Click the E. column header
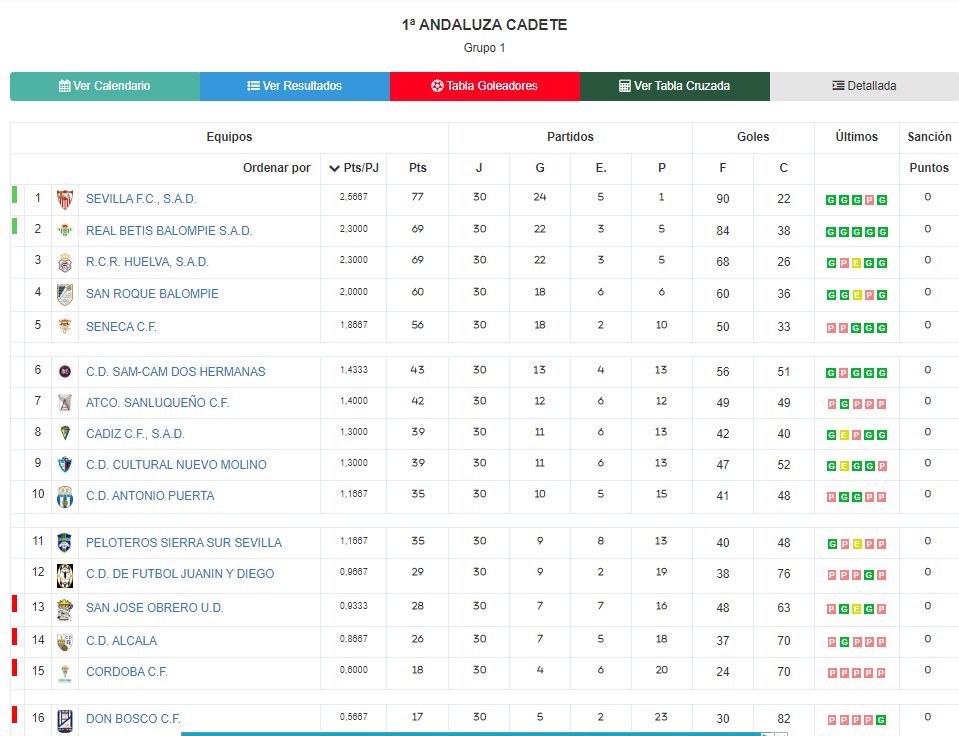This screenshot has width=959, height=736. tap(601, 168)
